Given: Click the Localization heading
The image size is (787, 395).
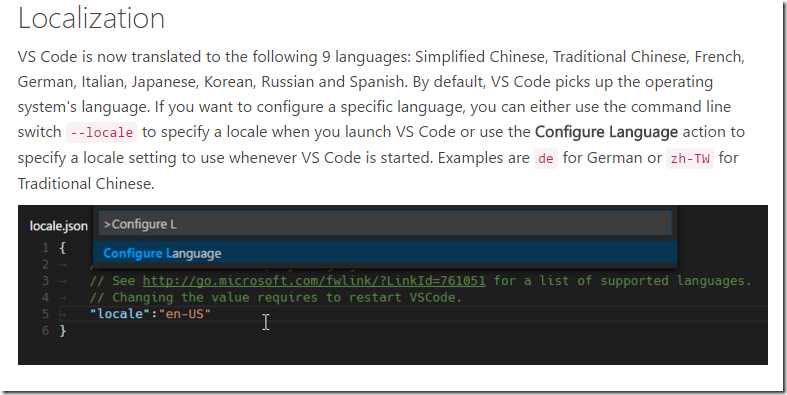Looking at the screenshot, I should (91, 18).
